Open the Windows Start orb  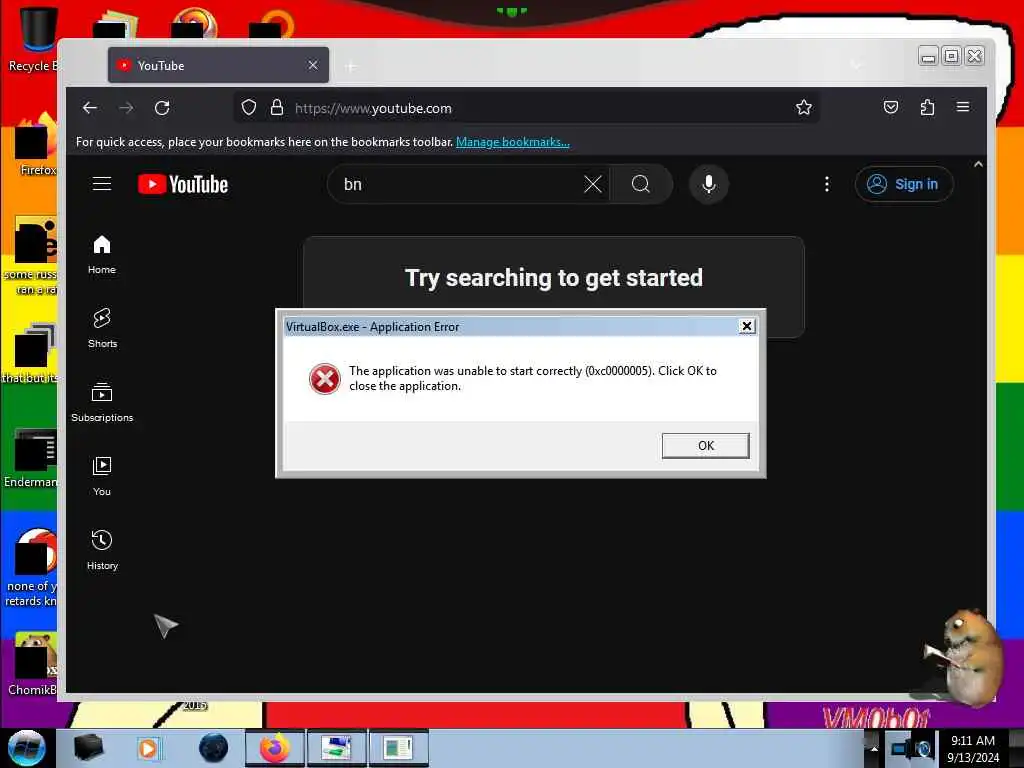coord(26,748)
